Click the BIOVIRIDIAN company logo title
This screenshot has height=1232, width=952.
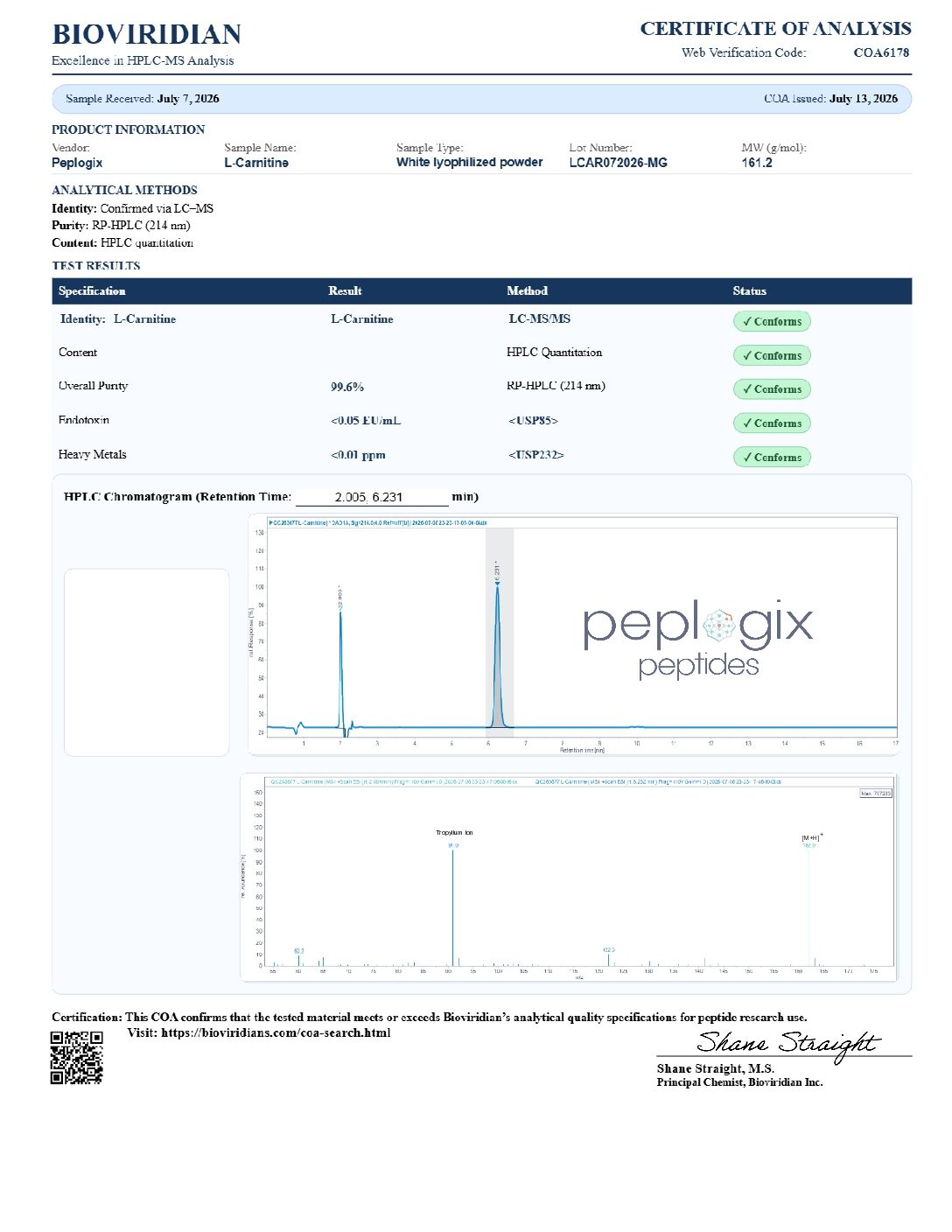[x=147, y=34]
